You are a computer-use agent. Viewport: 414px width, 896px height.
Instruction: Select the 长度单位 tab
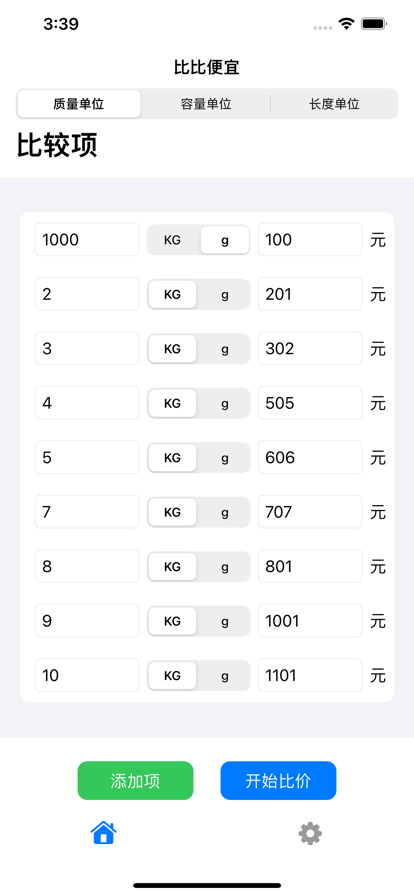click(x=334, y=104)
